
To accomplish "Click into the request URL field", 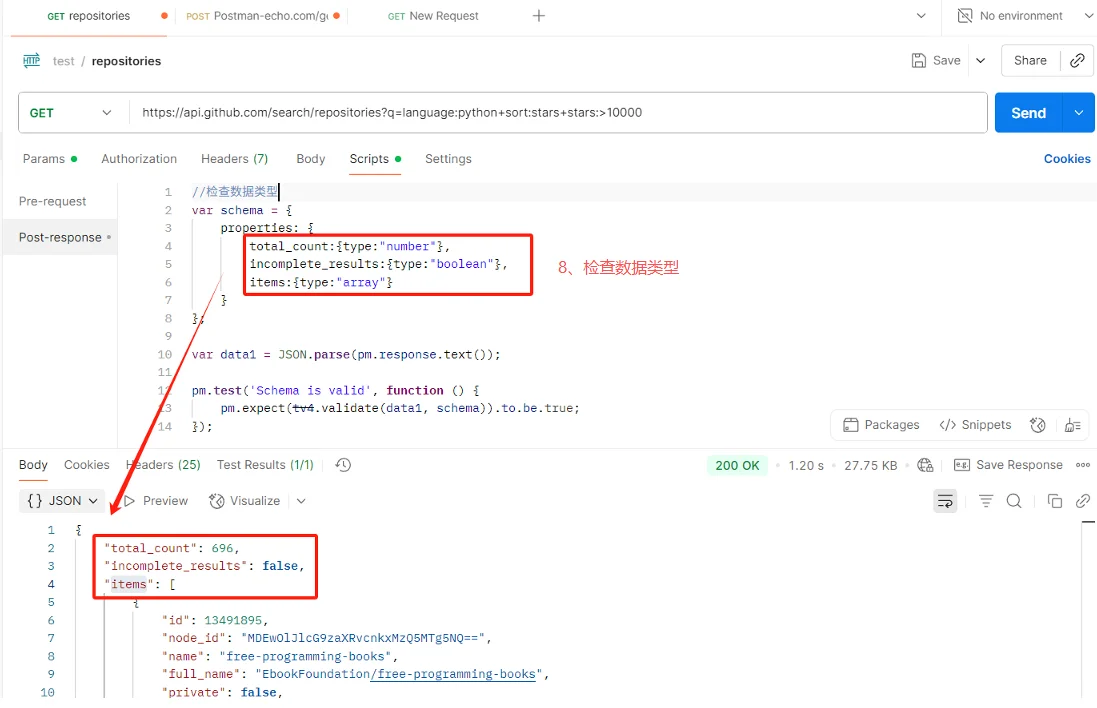I will [x=558, y=113].
